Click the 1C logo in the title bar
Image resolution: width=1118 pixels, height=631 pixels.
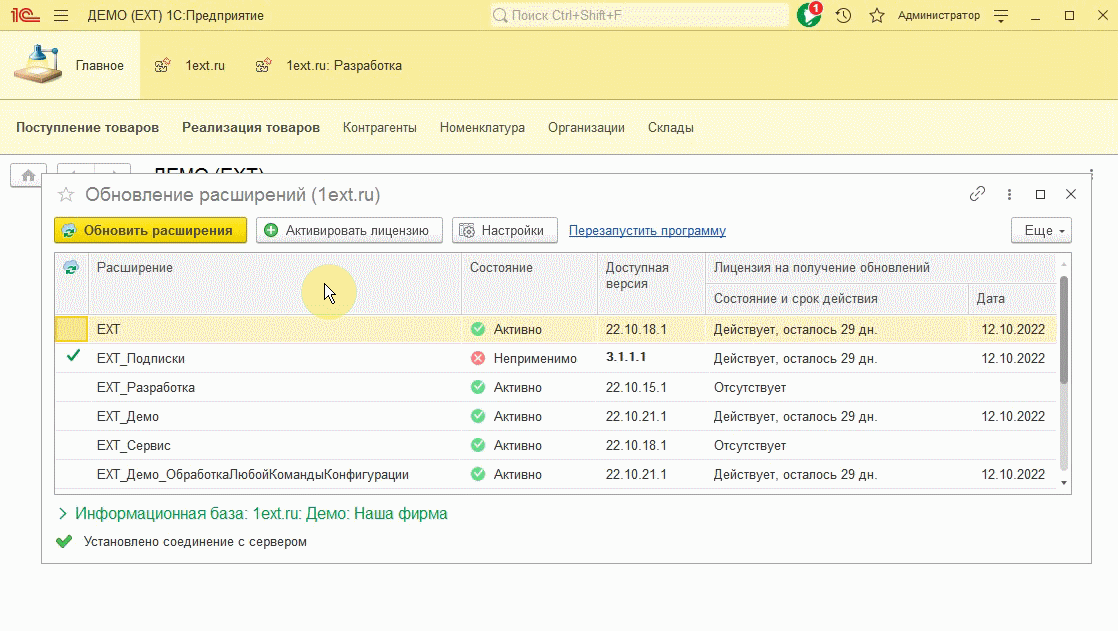tap(25, 14)
